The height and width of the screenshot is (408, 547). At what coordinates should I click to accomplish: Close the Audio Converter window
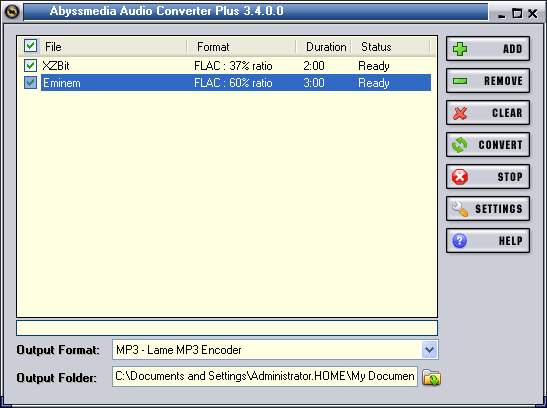click(x=532, y=14)
